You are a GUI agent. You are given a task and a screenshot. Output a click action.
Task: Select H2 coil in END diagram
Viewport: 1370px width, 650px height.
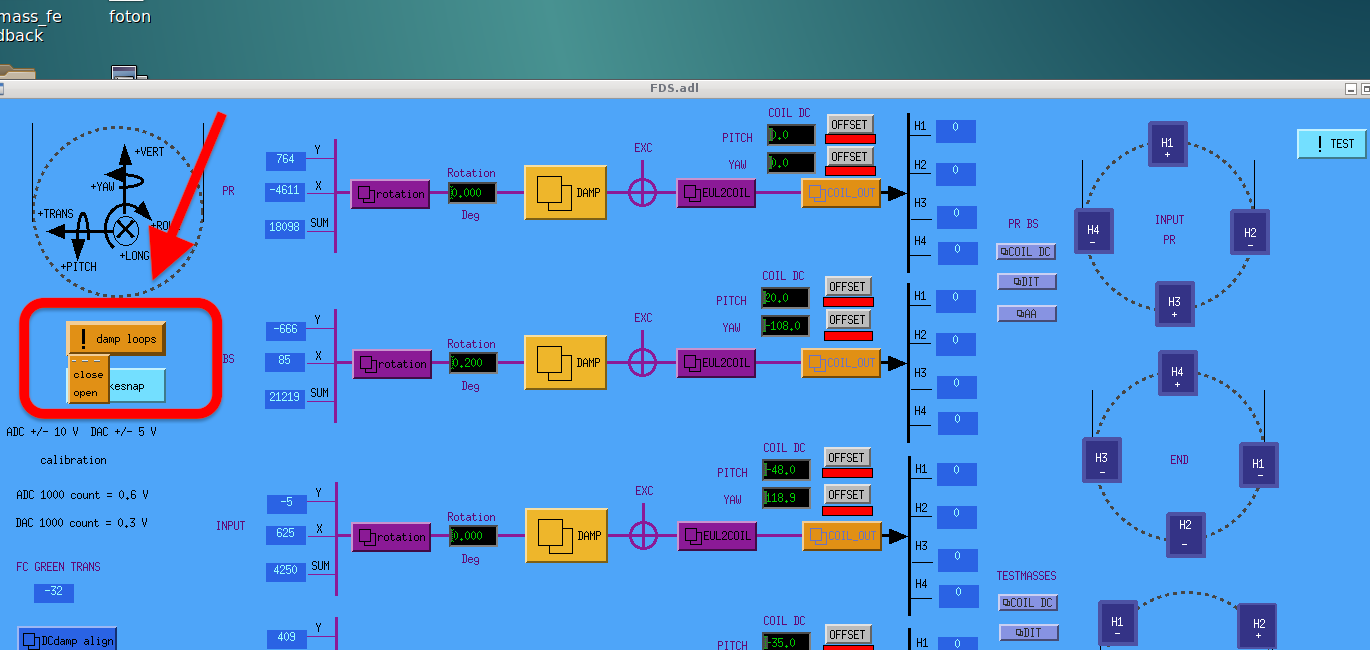point(1185,535)
